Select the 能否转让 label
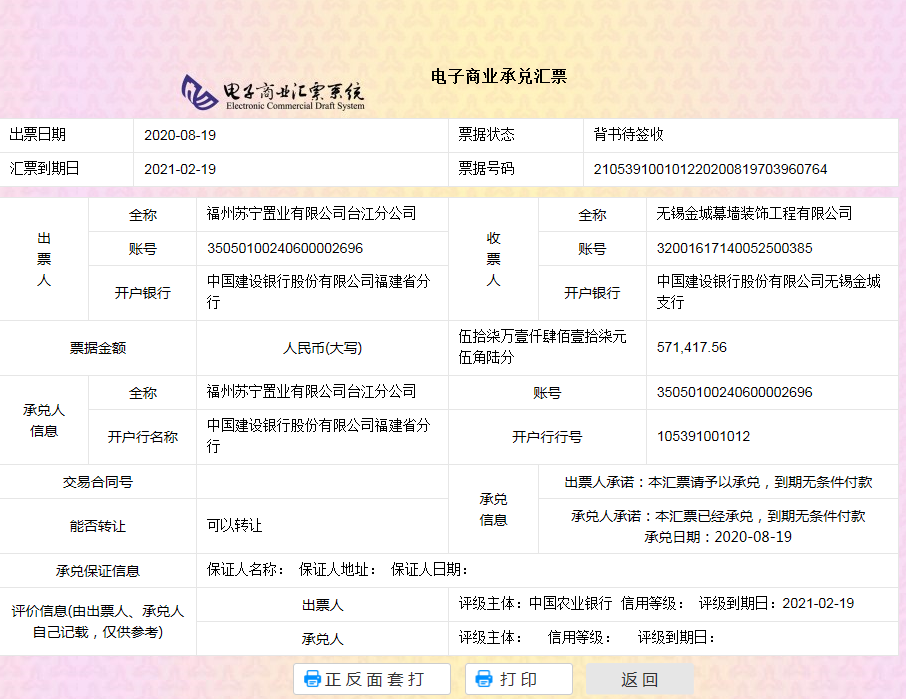The height and width of the screenshot is (699, 906). point(98,526)
